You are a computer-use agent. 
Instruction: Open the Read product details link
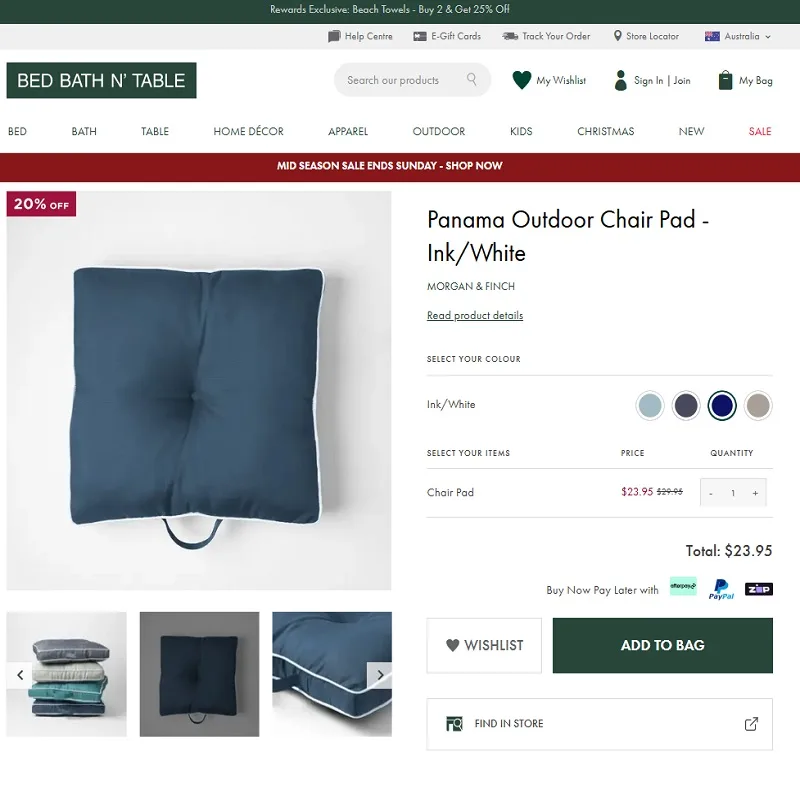point(475,316)
